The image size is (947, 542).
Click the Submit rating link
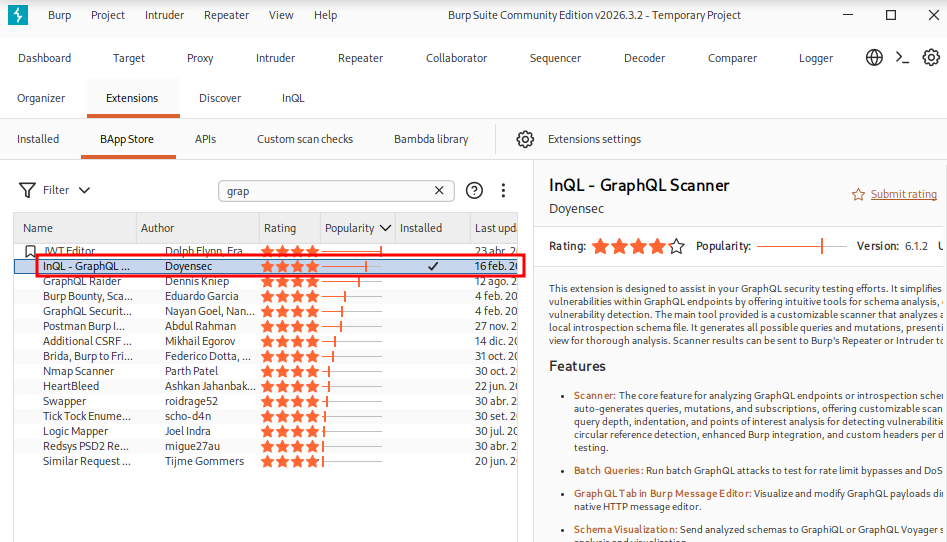coord(904,194)
